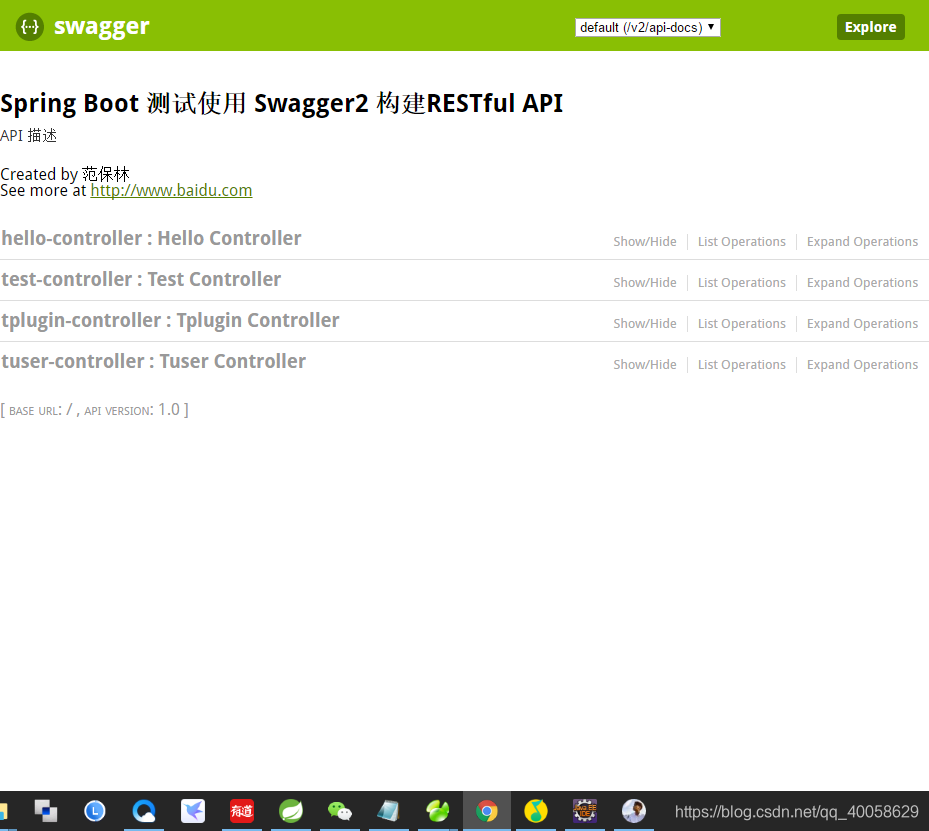Open the green leaves app in taskbar
This screenshot has width=929, height=831.
pos(438,811)
